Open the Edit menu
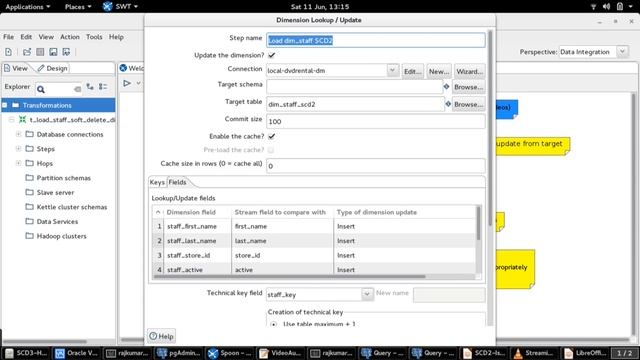The height and width of the screenshot is (360, 640). click(26, 37)
